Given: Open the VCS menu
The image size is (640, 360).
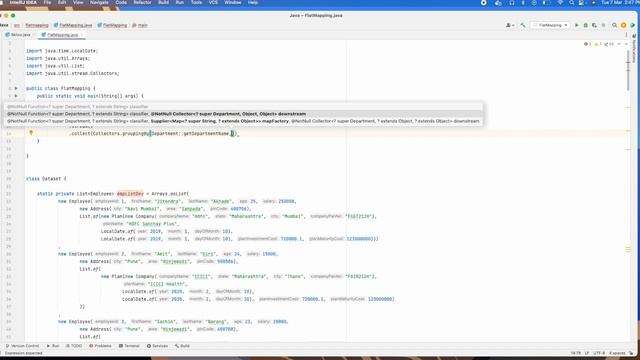Looking at the screenshot, I should coord(213,2).
